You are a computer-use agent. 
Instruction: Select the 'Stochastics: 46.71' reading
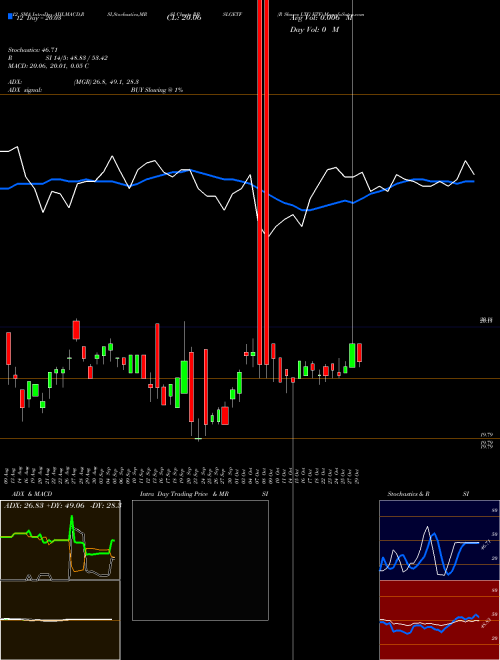(x=32, y=50)
